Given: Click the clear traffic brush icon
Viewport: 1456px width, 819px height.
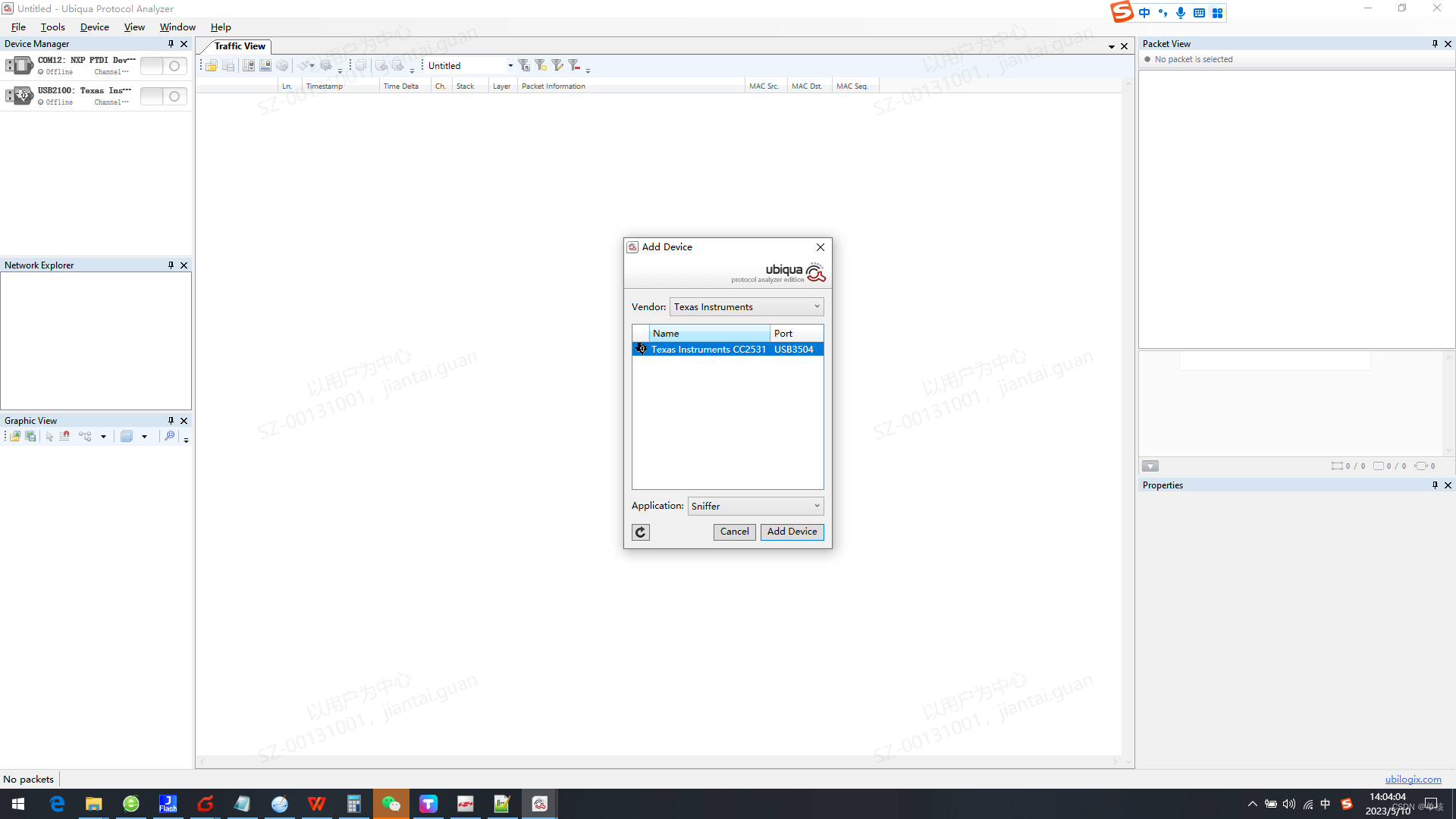Looking at the screenshot, I should [303, 66].
